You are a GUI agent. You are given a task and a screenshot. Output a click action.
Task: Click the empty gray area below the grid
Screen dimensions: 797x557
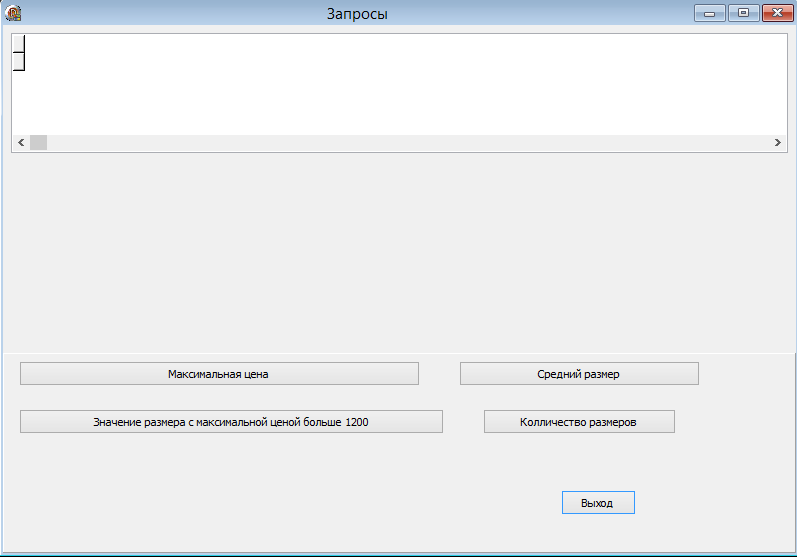click(398, 252)
